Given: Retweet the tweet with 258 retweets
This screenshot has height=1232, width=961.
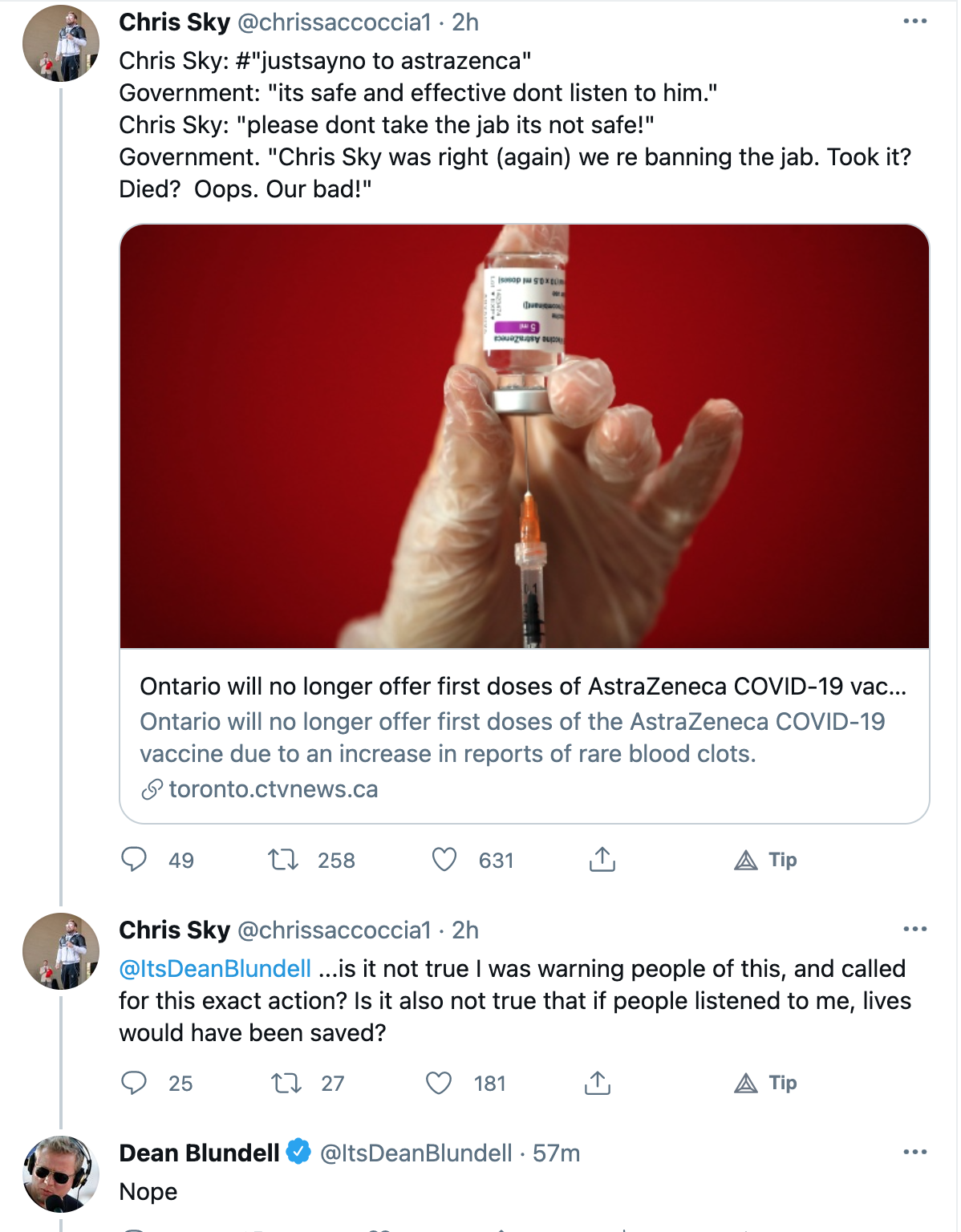Looking at the screenshot, I should (282, 860).
